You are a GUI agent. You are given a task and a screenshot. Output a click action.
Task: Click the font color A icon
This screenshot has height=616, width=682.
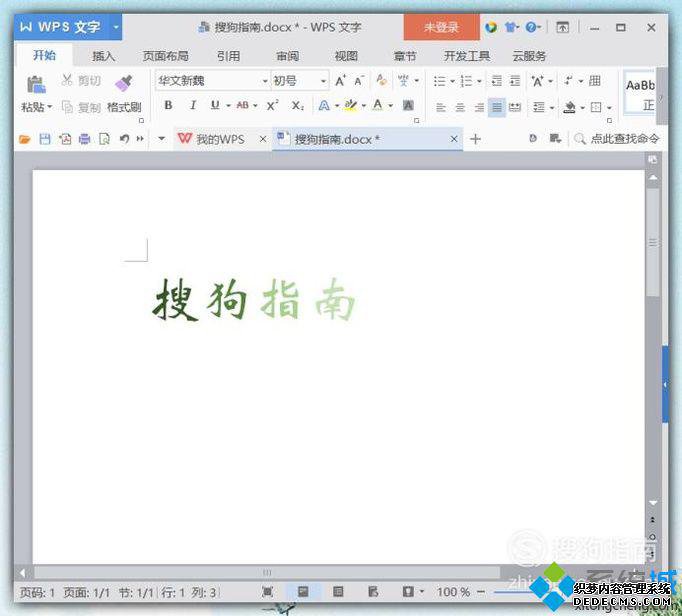pyautogui.click(x=378, y=105)
